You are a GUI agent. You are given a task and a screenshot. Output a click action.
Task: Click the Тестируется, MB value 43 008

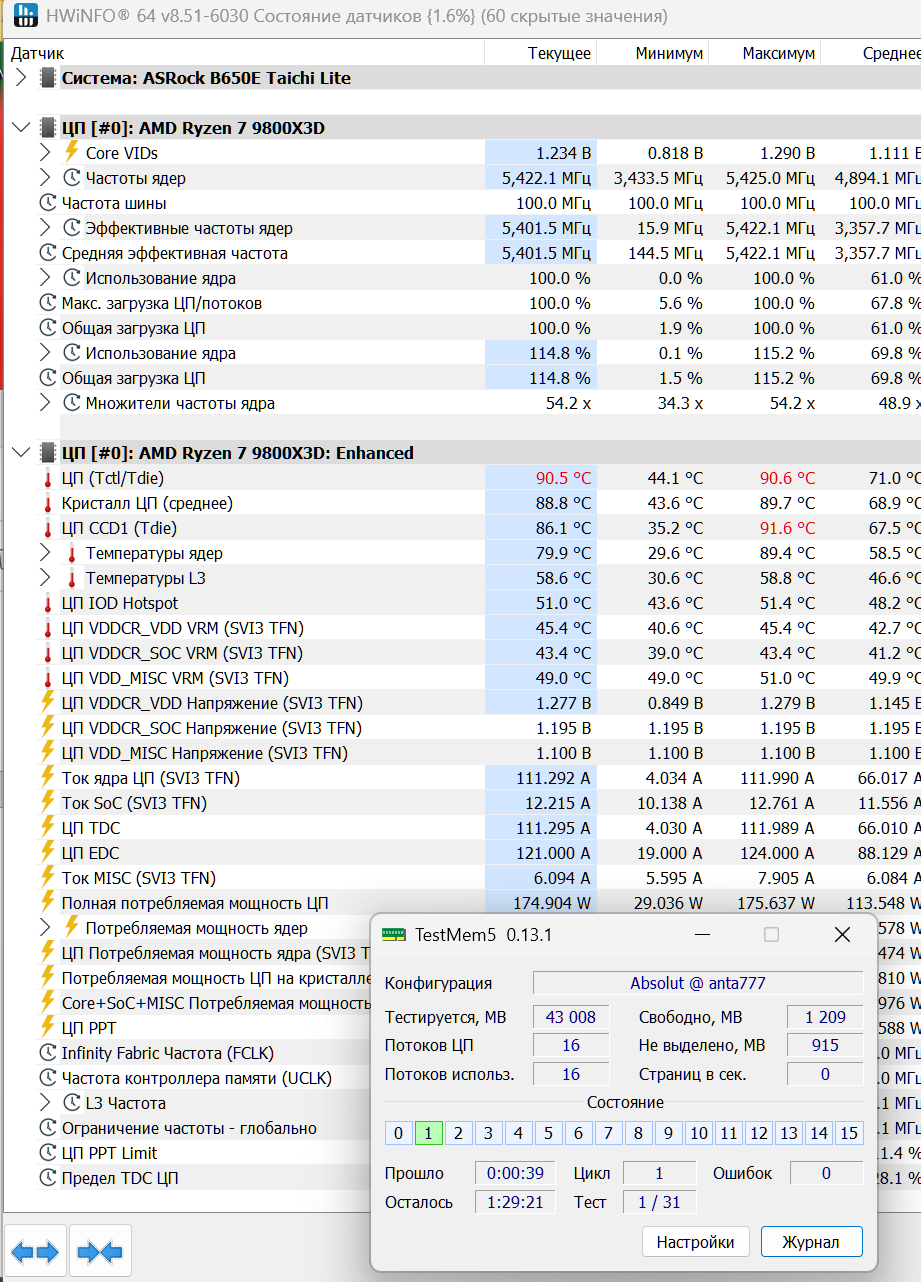click(571, 1017)
